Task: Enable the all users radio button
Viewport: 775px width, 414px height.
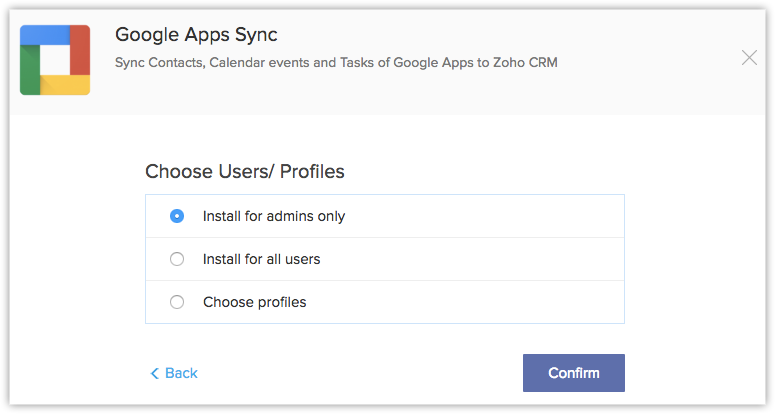Action: click(177, 259)
